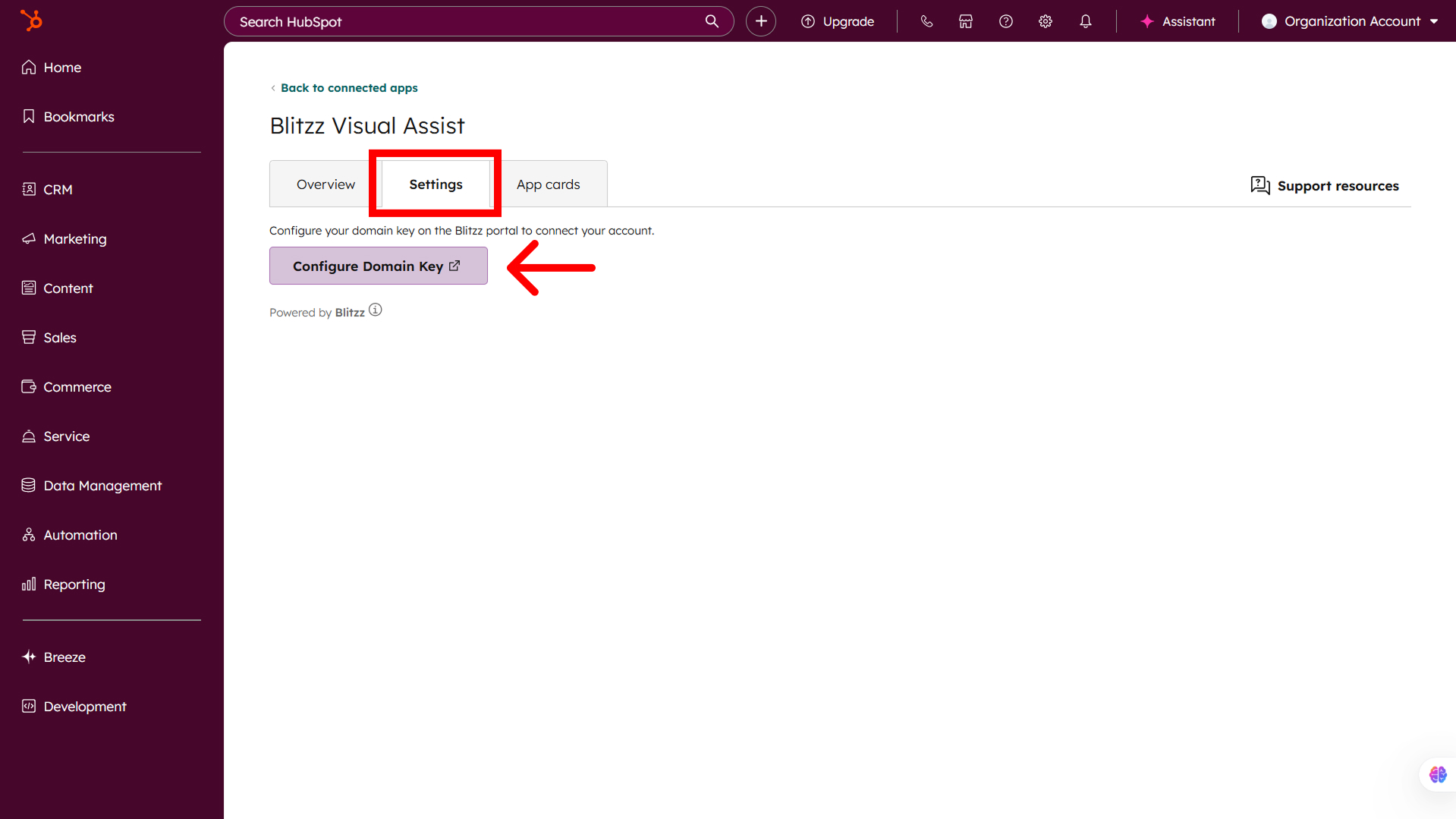Screen dimensions: 1456x819
Task: Select the Settings tab
Action: point(436,184)
